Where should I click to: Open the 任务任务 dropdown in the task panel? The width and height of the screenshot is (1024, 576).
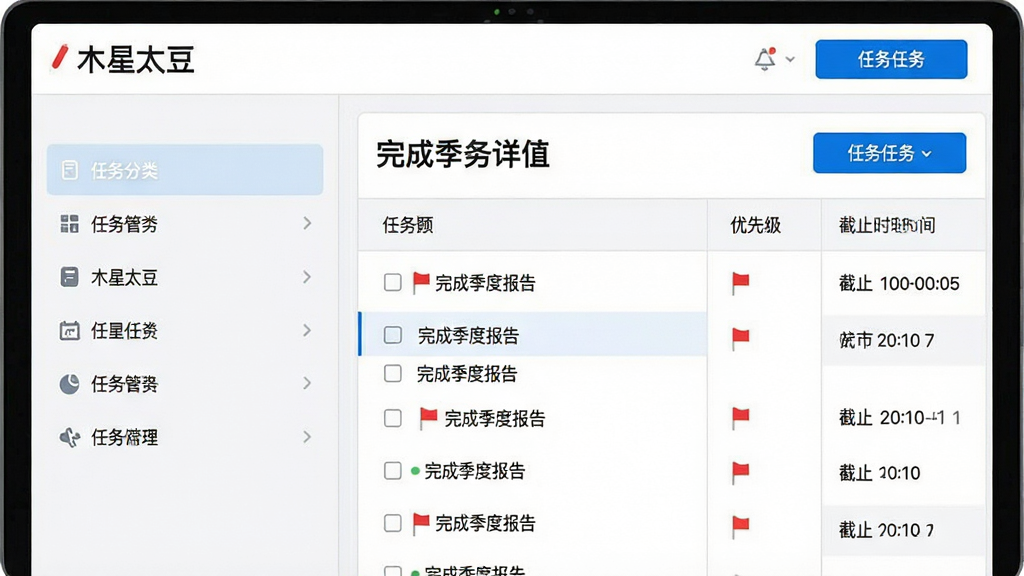point(889,153)
